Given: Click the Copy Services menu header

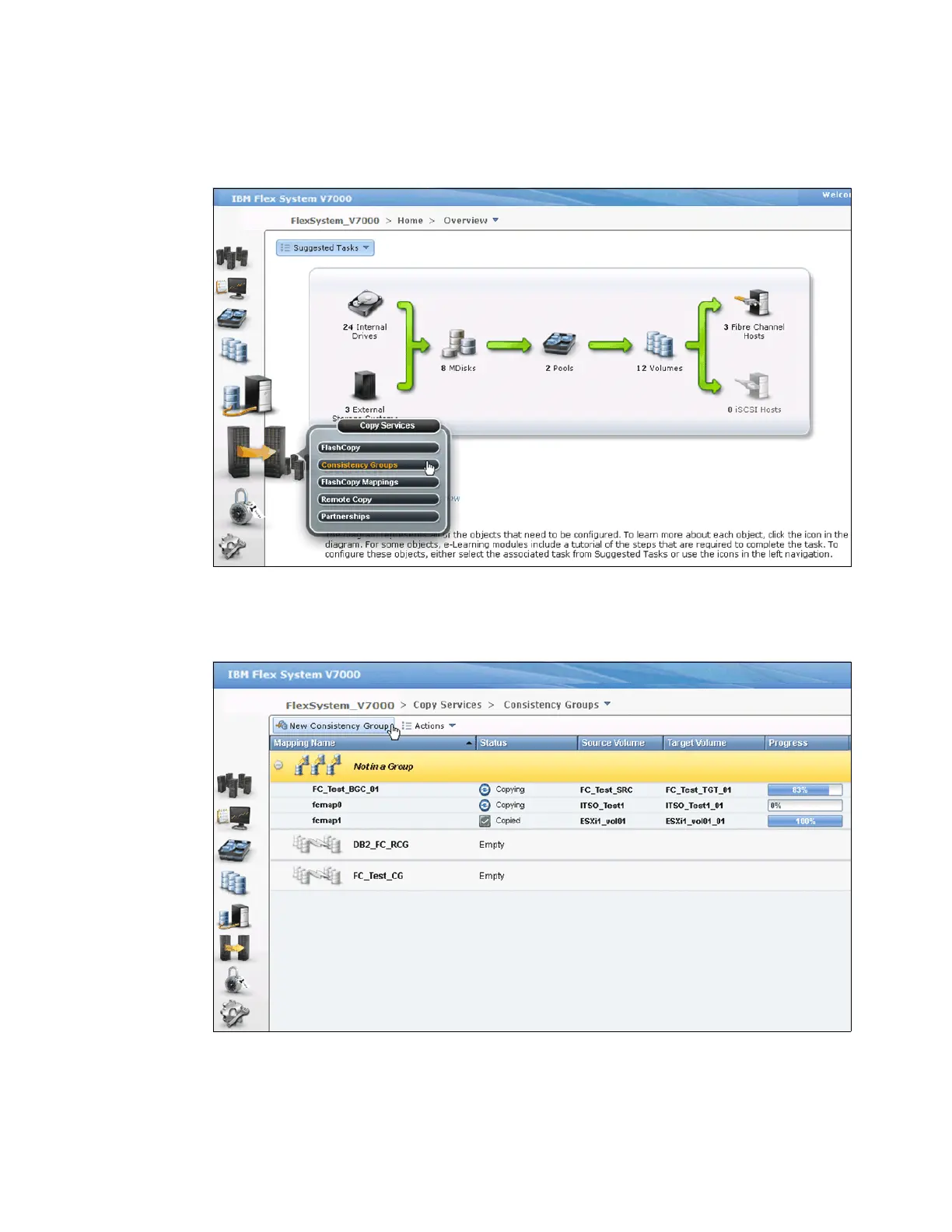Looking at the screenshot, I should pos(388,425).
